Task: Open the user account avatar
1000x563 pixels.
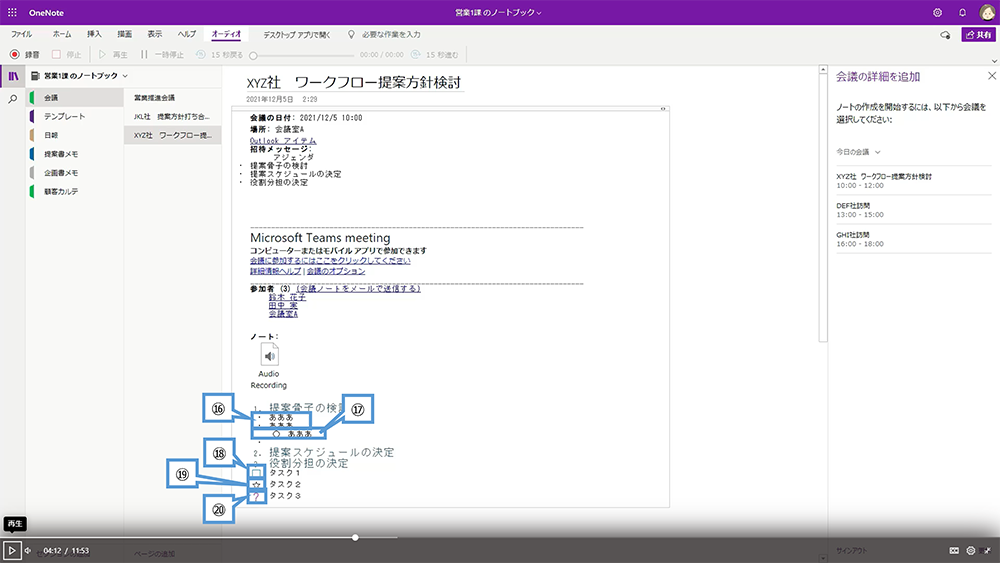Action: 987,12
